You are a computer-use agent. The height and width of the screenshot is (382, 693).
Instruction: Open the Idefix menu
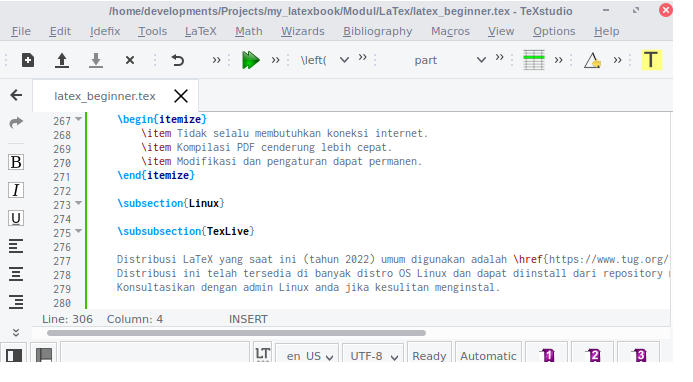point(105,31)
